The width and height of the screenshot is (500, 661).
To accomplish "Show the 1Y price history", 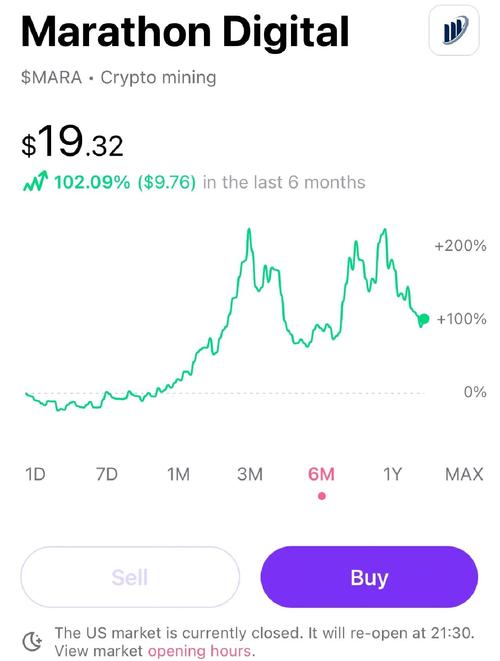I will [392, 474].
